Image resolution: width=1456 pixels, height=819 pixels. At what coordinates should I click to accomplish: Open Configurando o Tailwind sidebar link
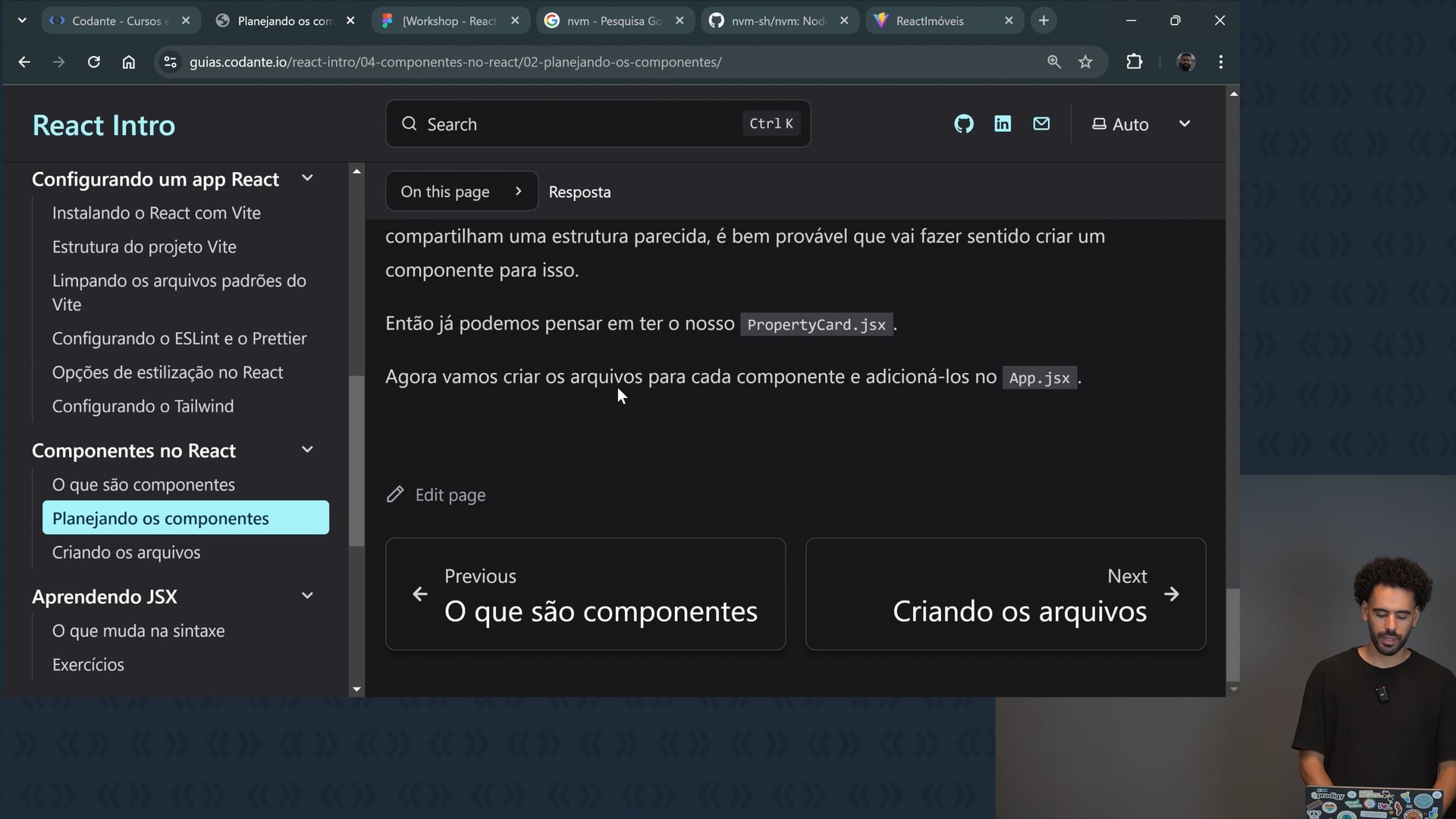(x=143, y=406)
